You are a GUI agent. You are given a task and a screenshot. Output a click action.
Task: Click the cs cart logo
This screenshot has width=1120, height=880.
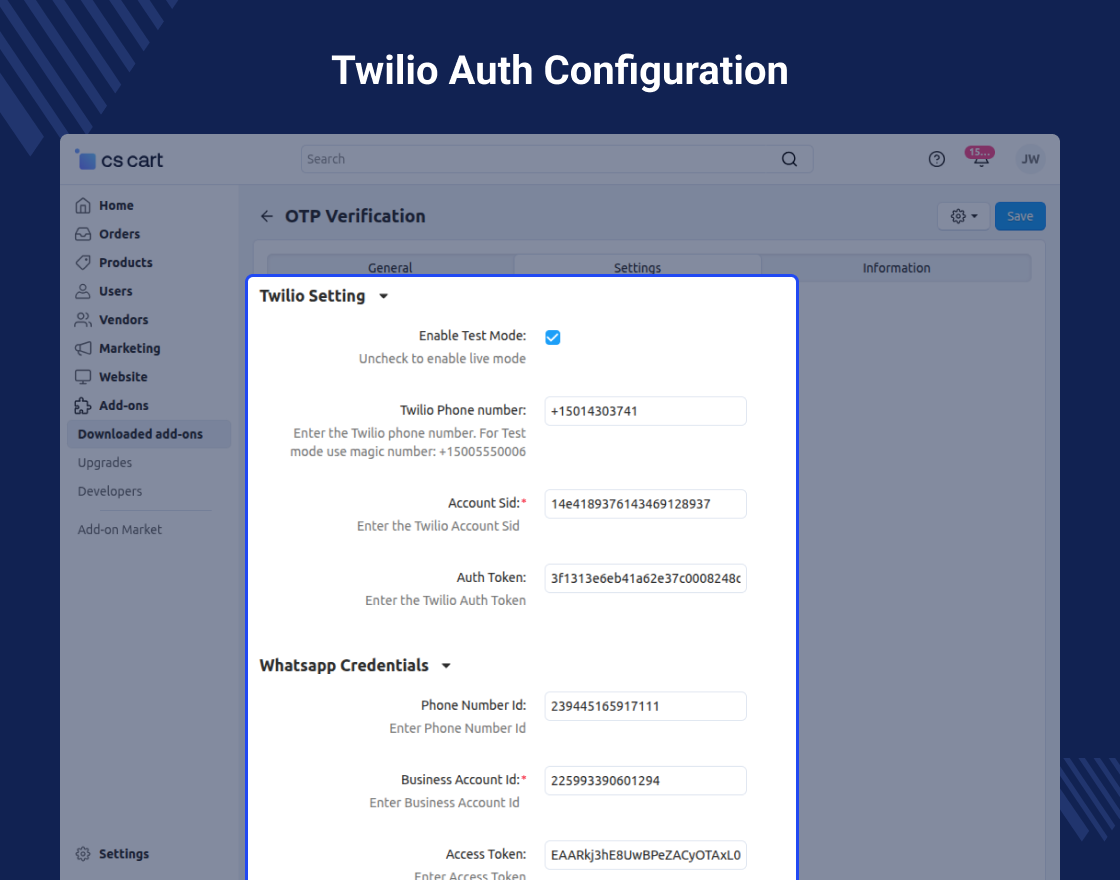pos(119,160)
